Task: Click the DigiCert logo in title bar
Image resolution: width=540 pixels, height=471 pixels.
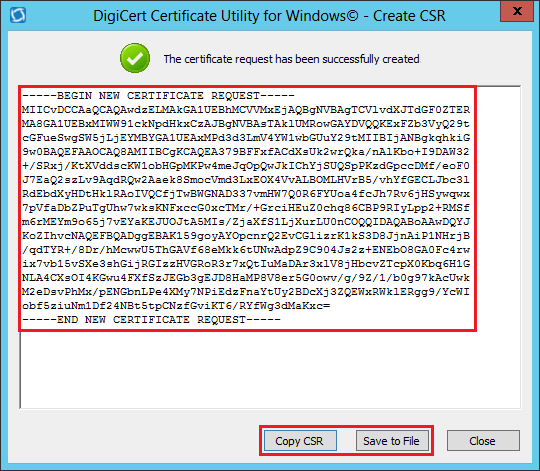Action: pos(18,15)
